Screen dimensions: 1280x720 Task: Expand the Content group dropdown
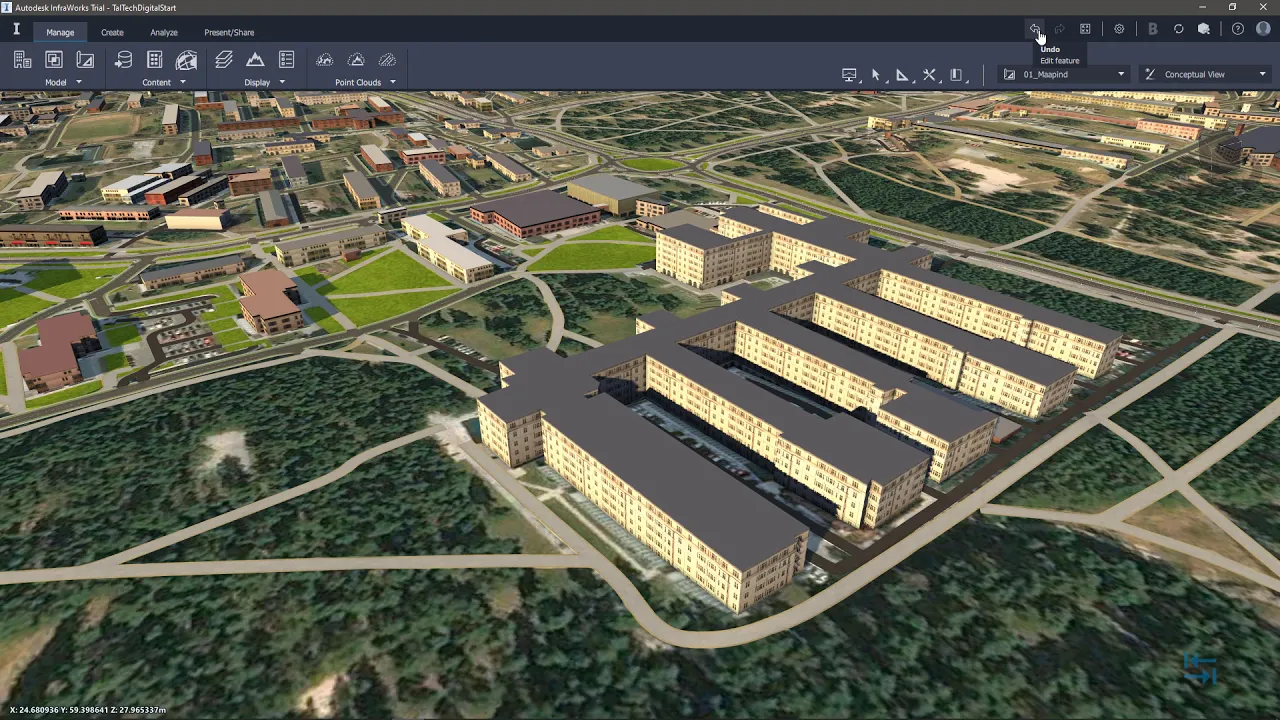tap(182, 82)
